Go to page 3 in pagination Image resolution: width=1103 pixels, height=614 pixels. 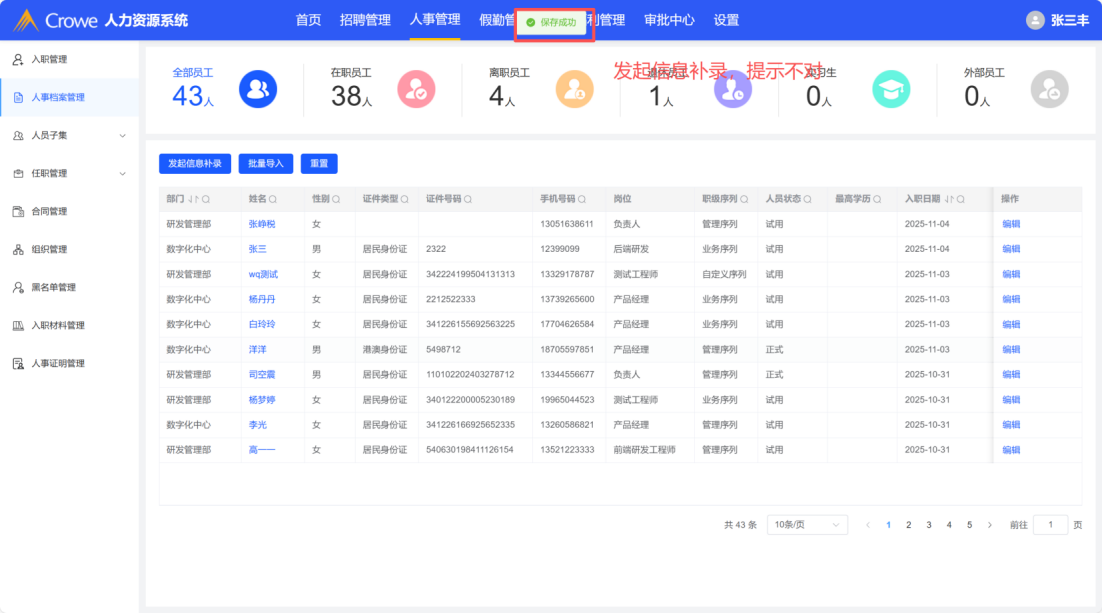(929, 525)
